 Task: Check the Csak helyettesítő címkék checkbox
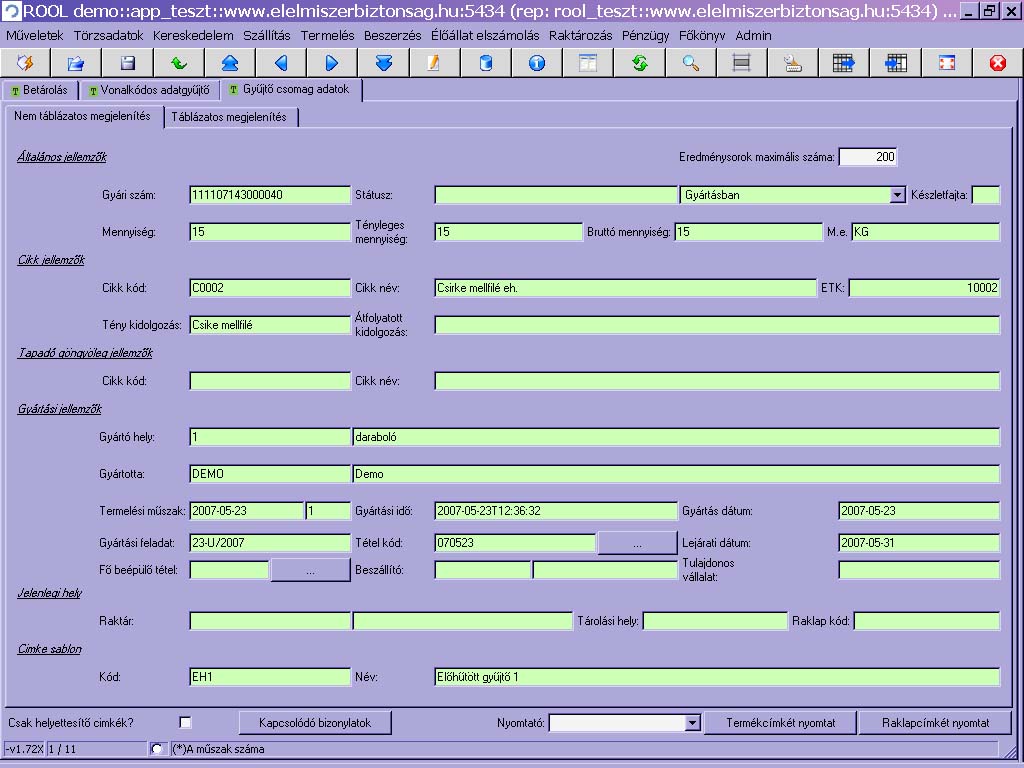click(x=185, y=722)
